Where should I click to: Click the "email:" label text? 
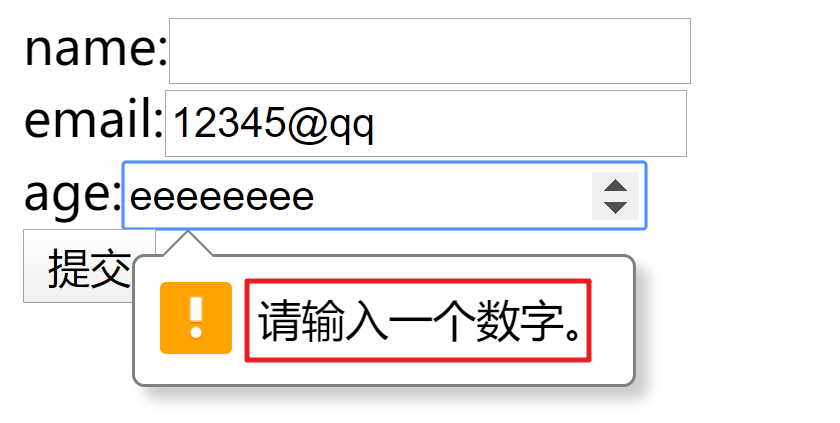point(94,119)
